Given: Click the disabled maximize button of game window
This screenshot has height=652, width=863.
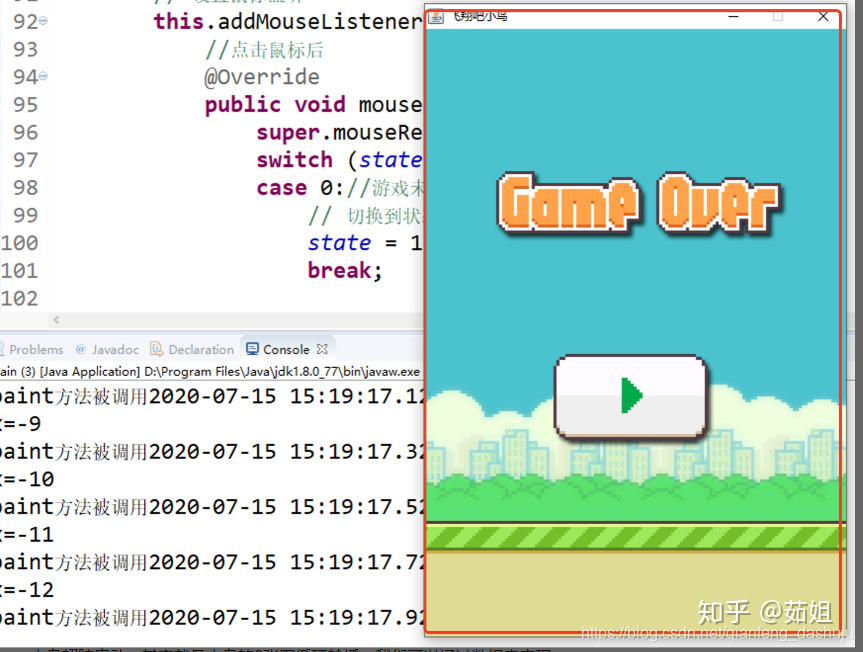Looking at the screenshot, I should 778,17.
